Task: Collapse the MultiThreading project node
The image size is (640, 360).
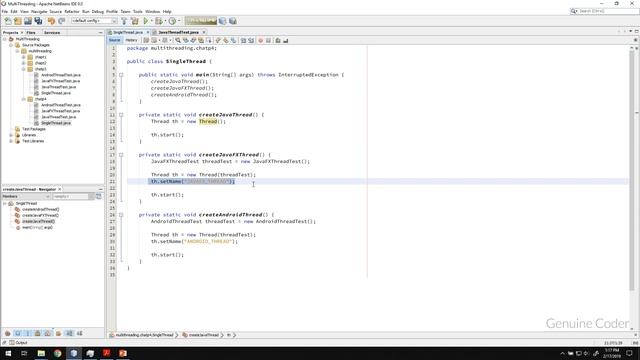Action: coord(5,39)
